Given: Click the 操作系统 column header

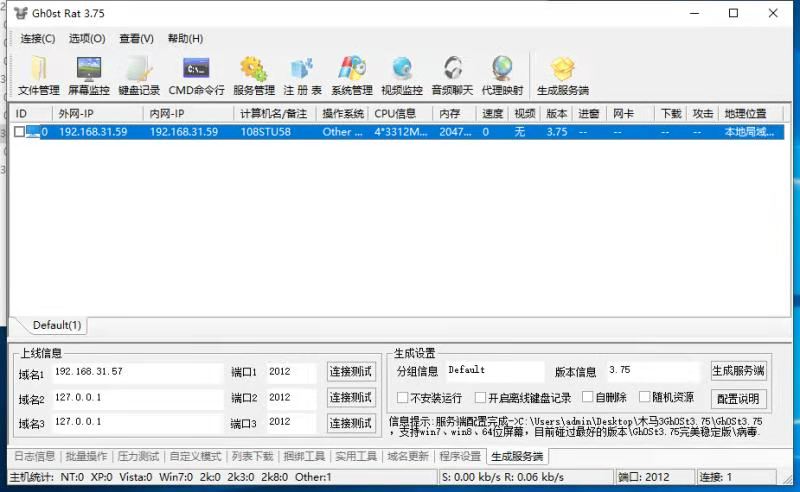Looking at the screenshot, I should tap(343, 114).
